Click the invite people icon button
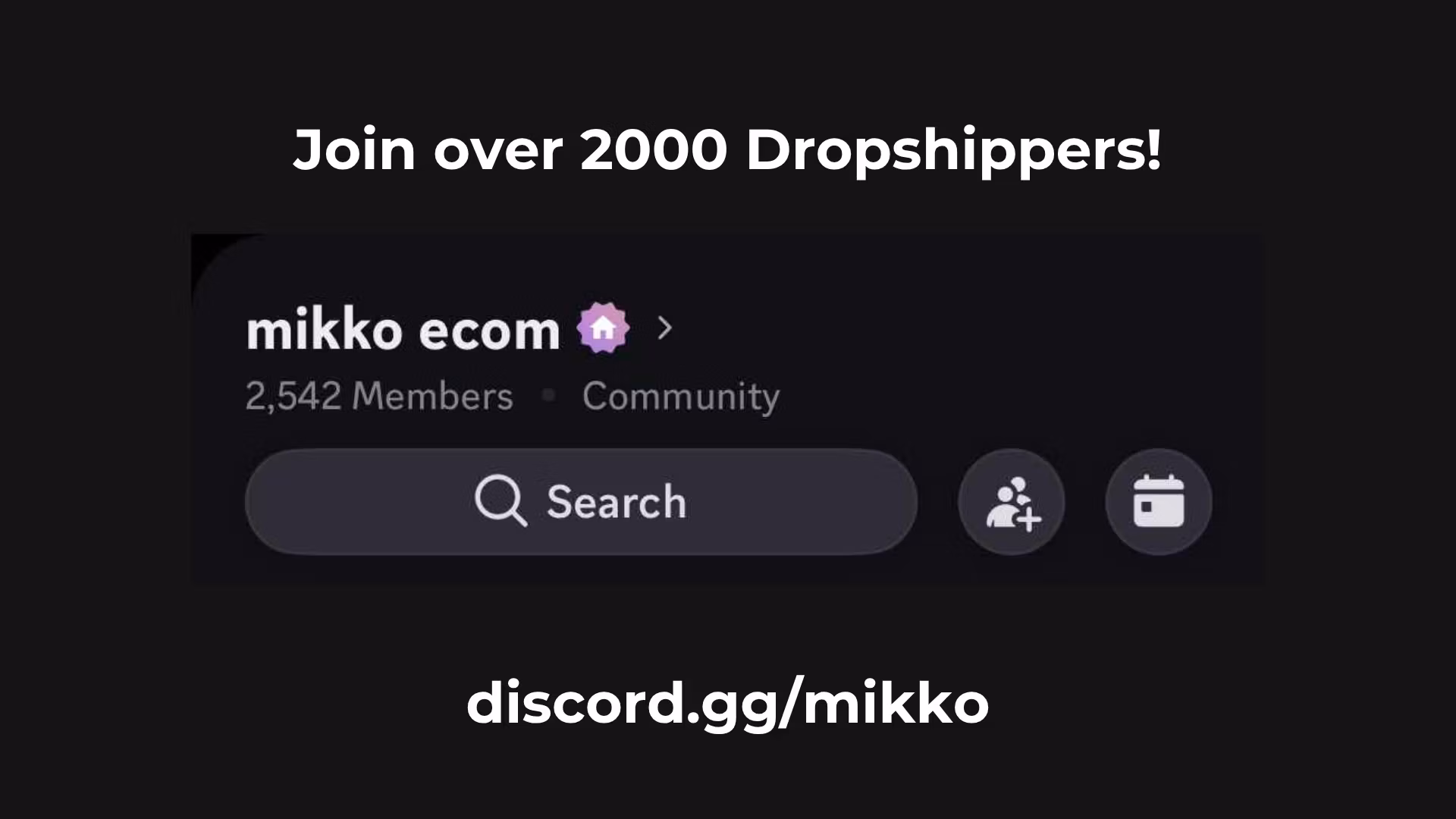Image resolution: width=1456 pixels, height=819 pixels. point(1012,502)
